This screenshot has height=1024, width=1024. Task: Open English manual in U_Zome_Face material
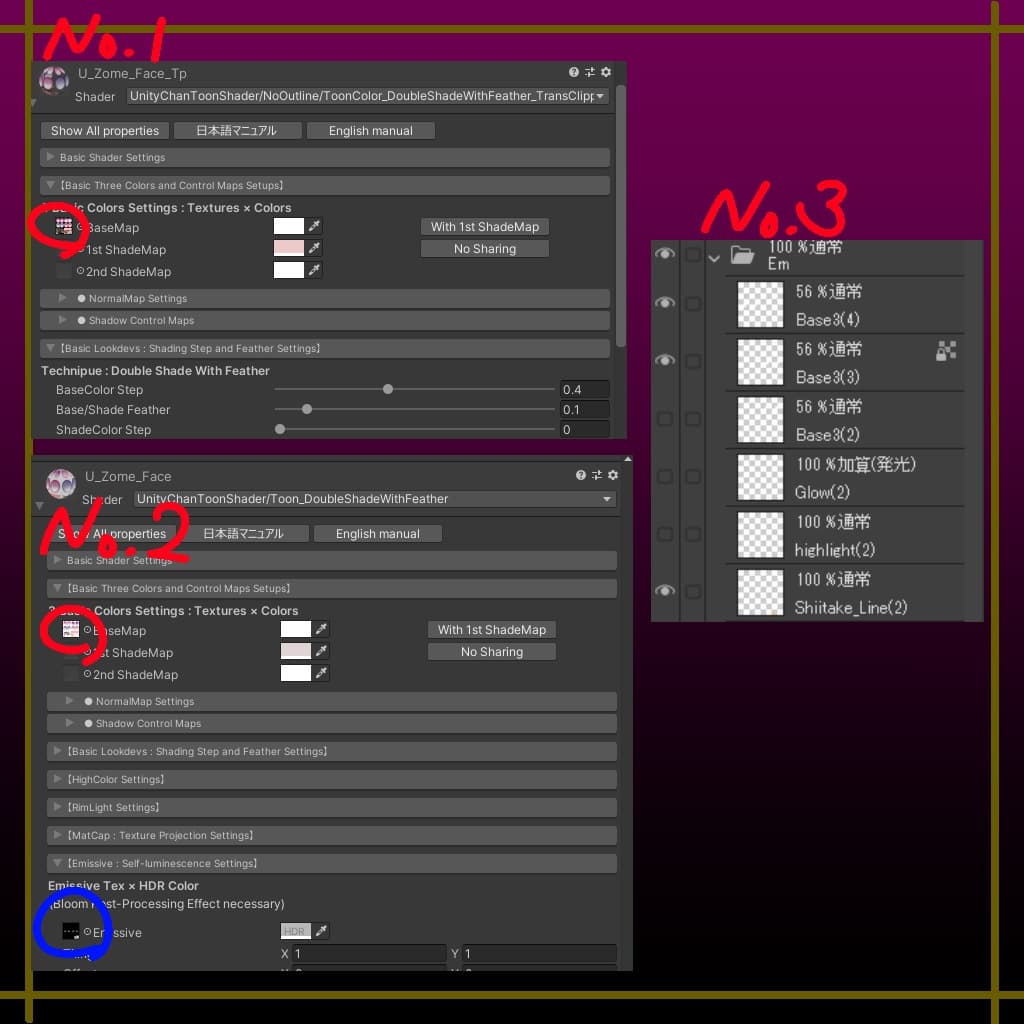(x=377, y=534)
